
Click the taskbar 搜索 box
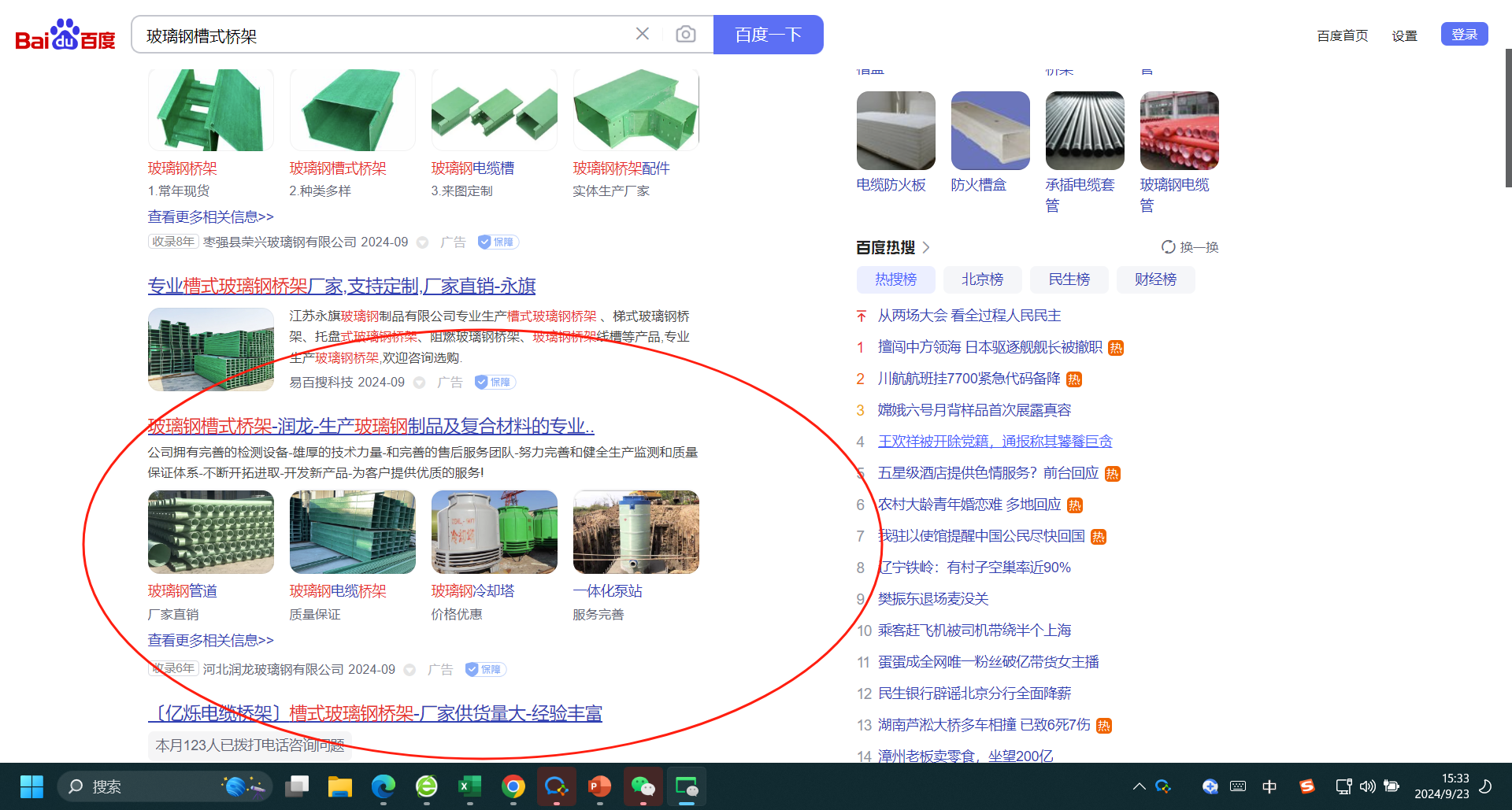click(165, 786)
